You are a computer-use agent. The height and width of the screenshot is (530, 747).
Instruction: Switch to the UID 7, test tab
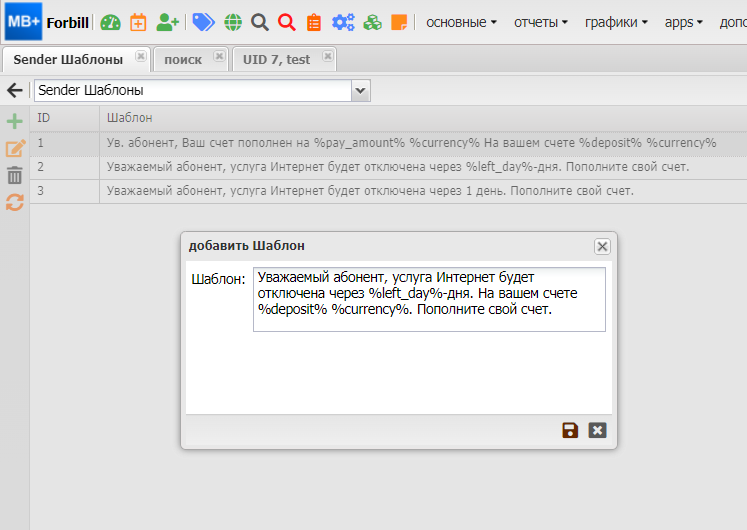tap(276, 59)
